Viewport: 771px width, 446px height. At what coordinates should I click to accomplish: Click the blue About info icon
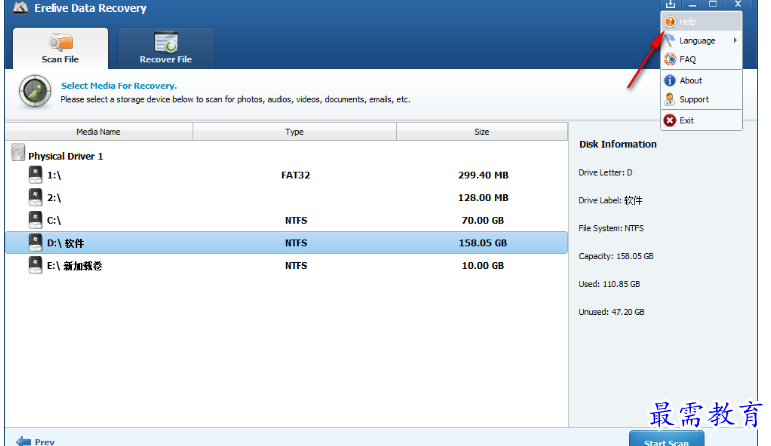tap(670, 81)
